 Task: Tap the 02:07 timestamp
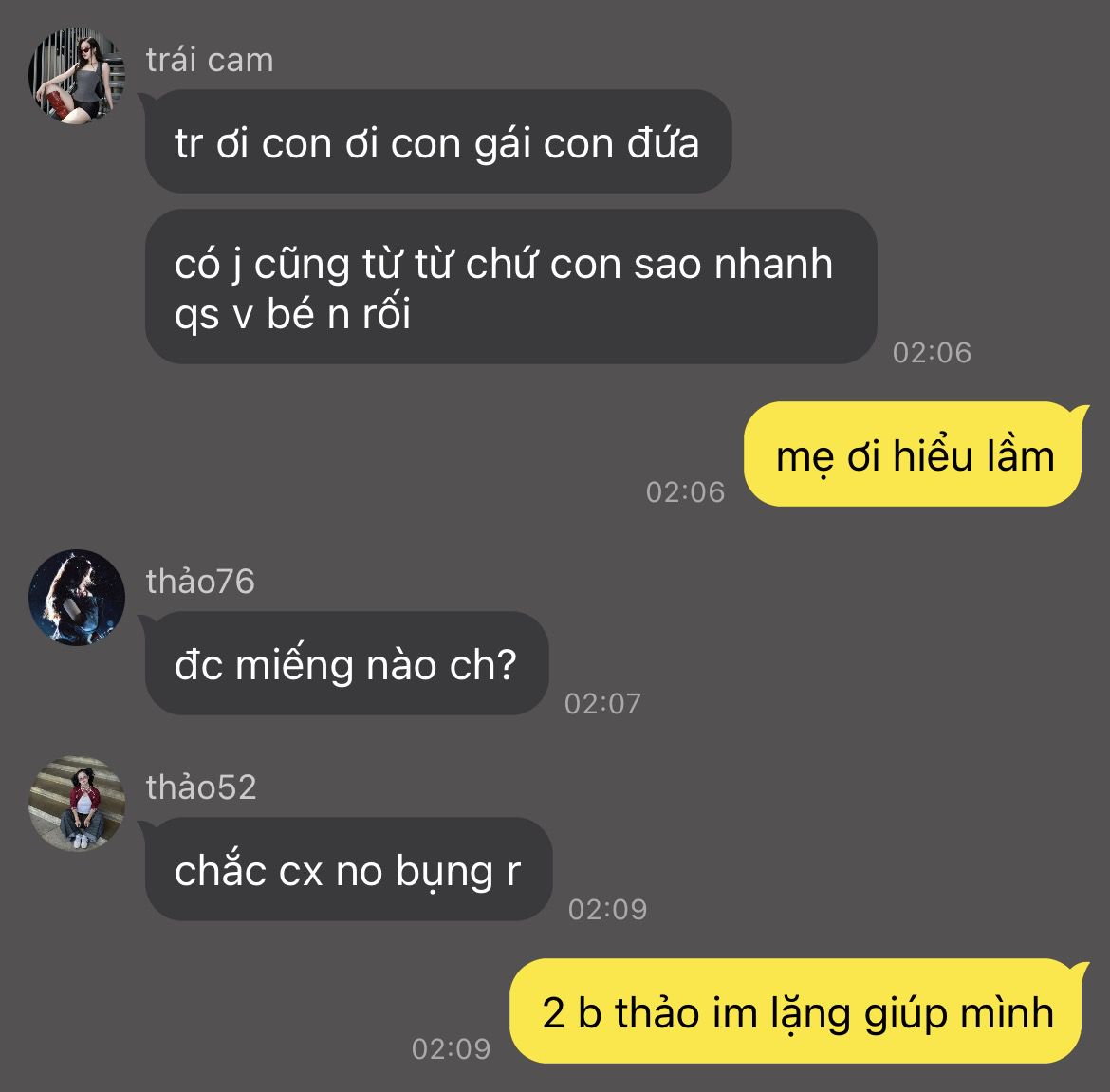(602, 703)
